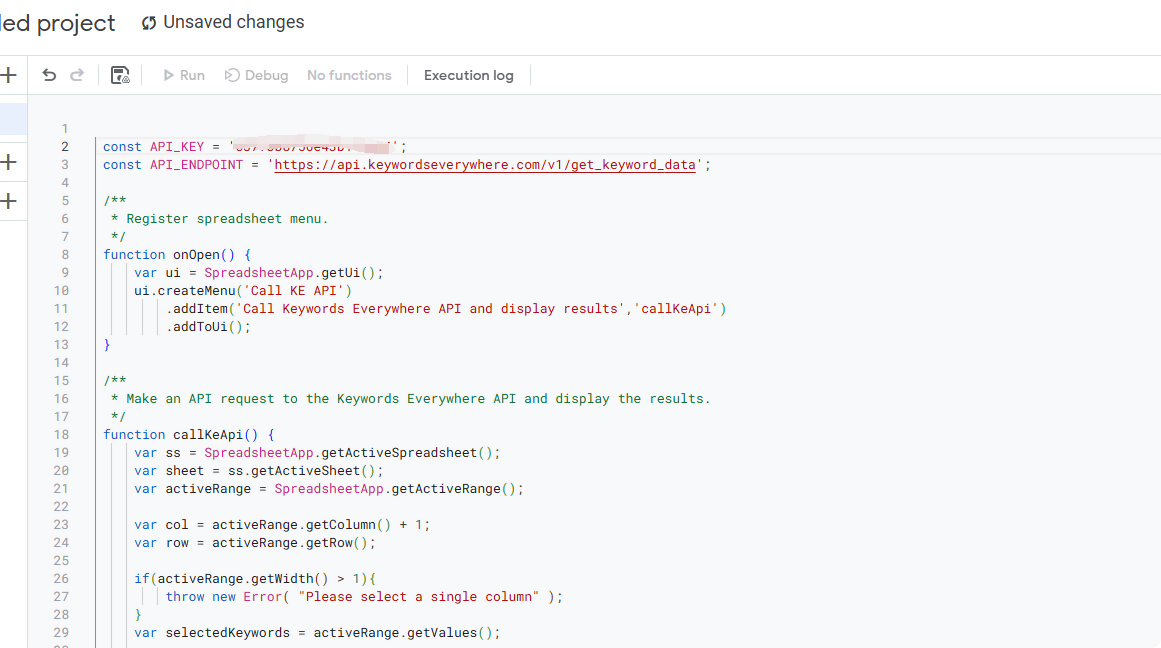This screenshot has height=648, width=1161.
Task: Click 'var sheet = ss.getActiveSheet();' line
Action: [258, 470]
